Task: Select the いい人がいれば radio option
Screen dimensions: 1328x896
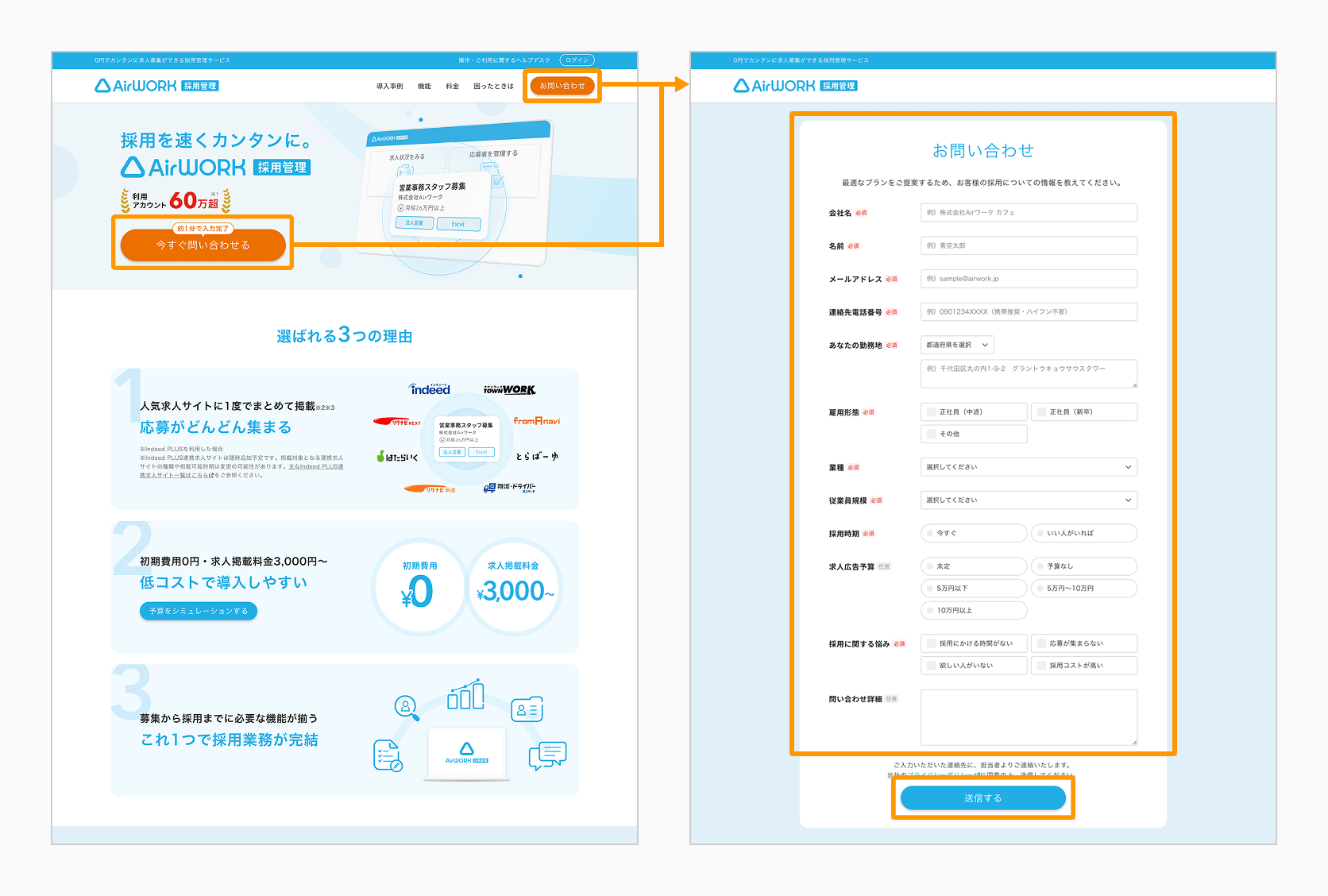Action: pos(1083,533)
